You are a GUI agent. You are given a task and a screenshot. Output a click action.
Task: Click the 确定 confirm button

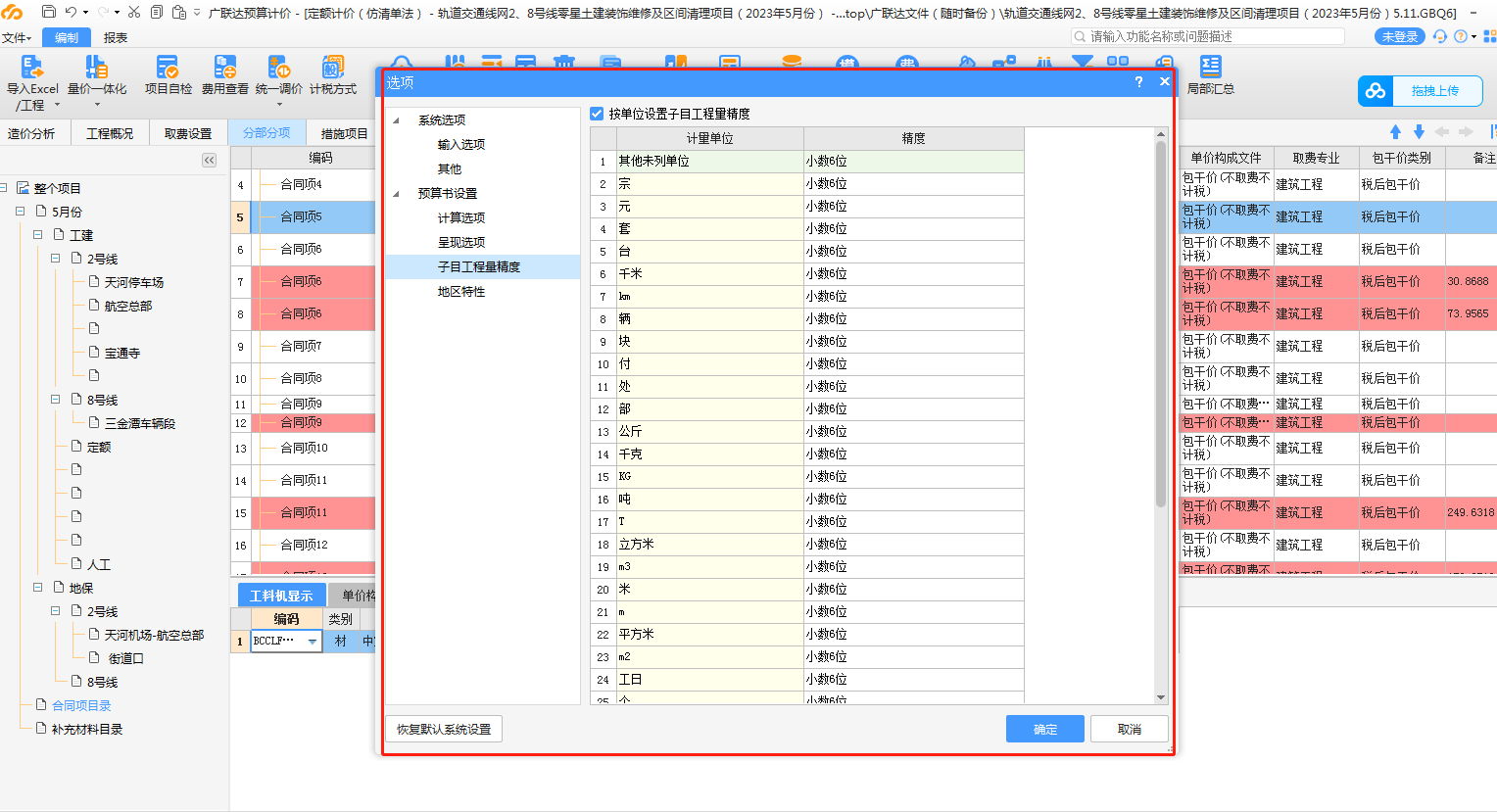1045,729
